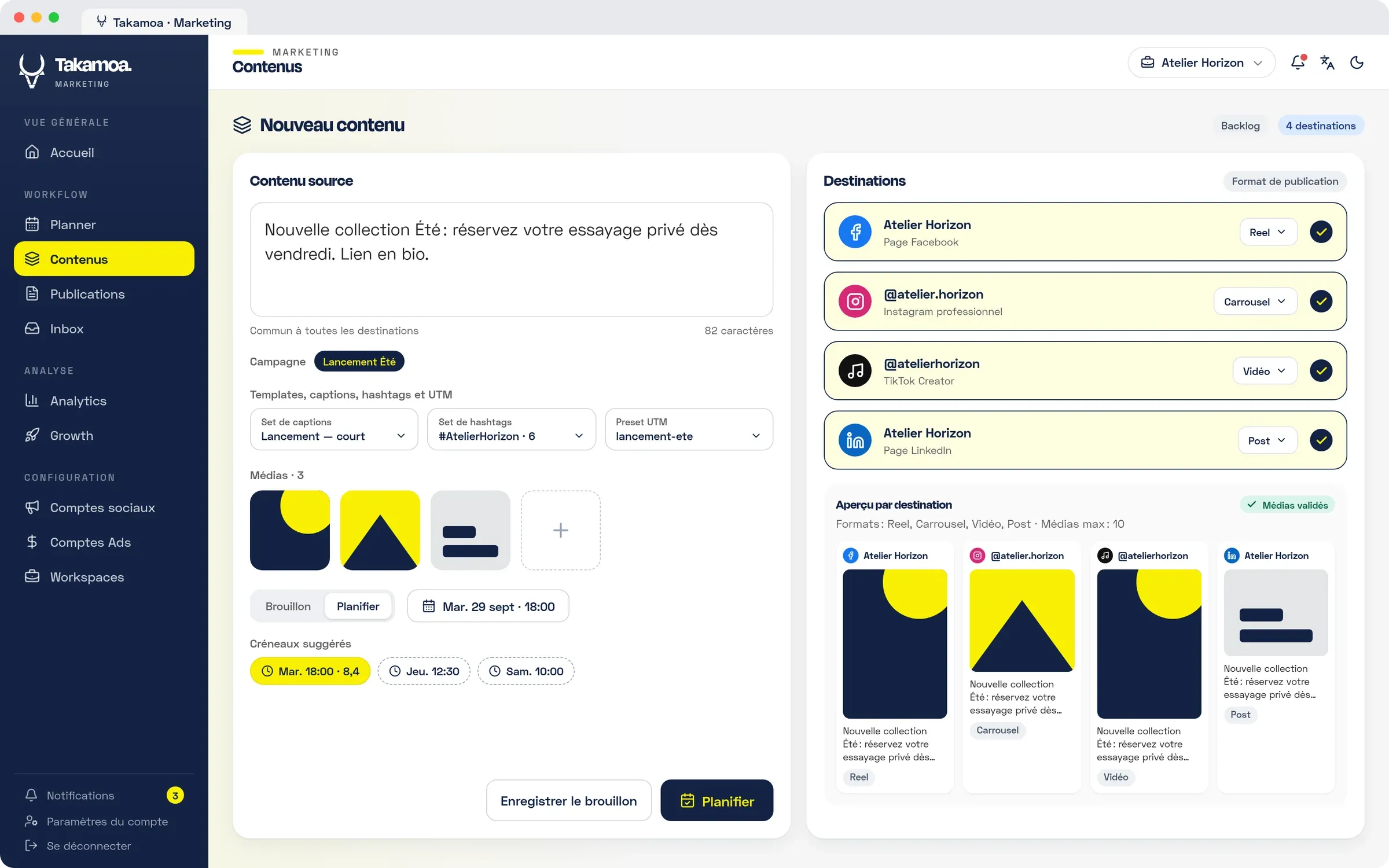The height and width of the screenshot is (868, 1389).
Task: Open the Vidéo format dropdown
Action: pyautogui.click(x=1265, y=370)
